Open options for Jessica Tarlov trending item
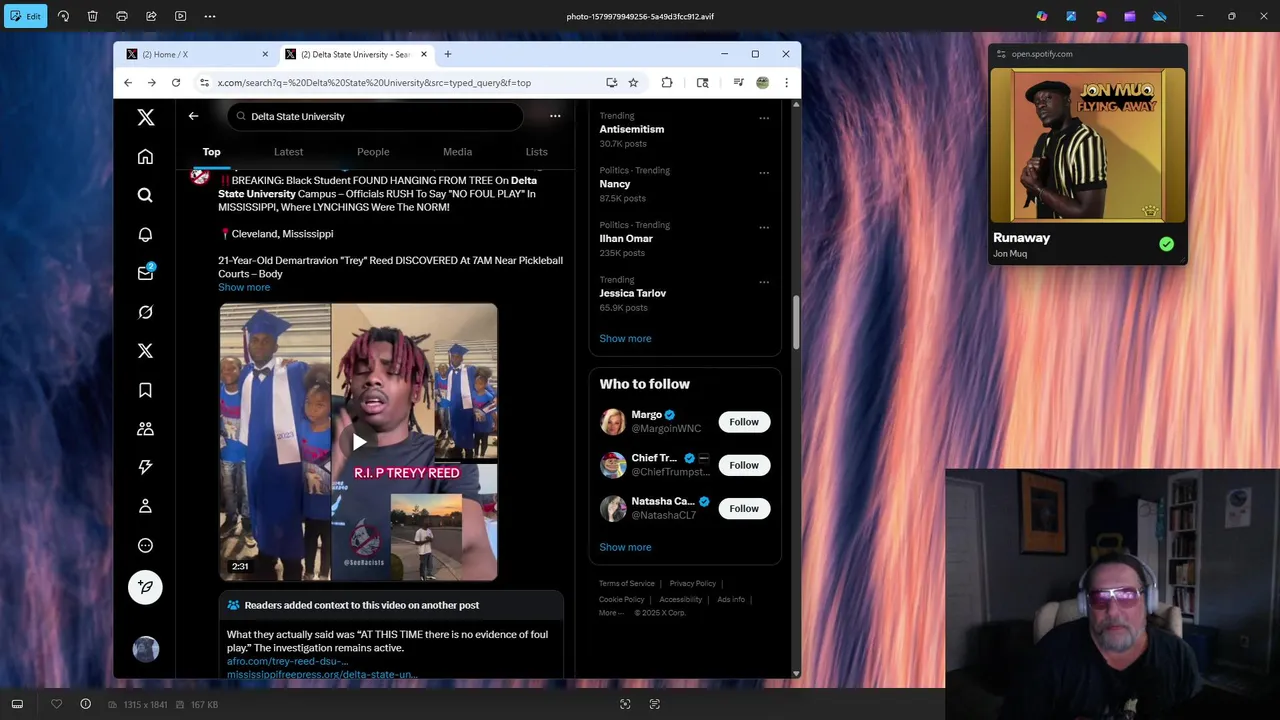Image resolution: width=1280 pixels, height=720 pixels. (x=764, y=282)
